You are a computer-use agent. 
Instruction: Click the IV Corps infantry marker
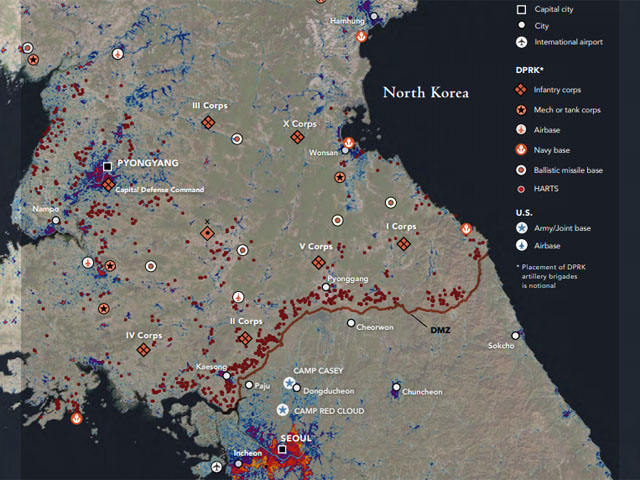143,351
